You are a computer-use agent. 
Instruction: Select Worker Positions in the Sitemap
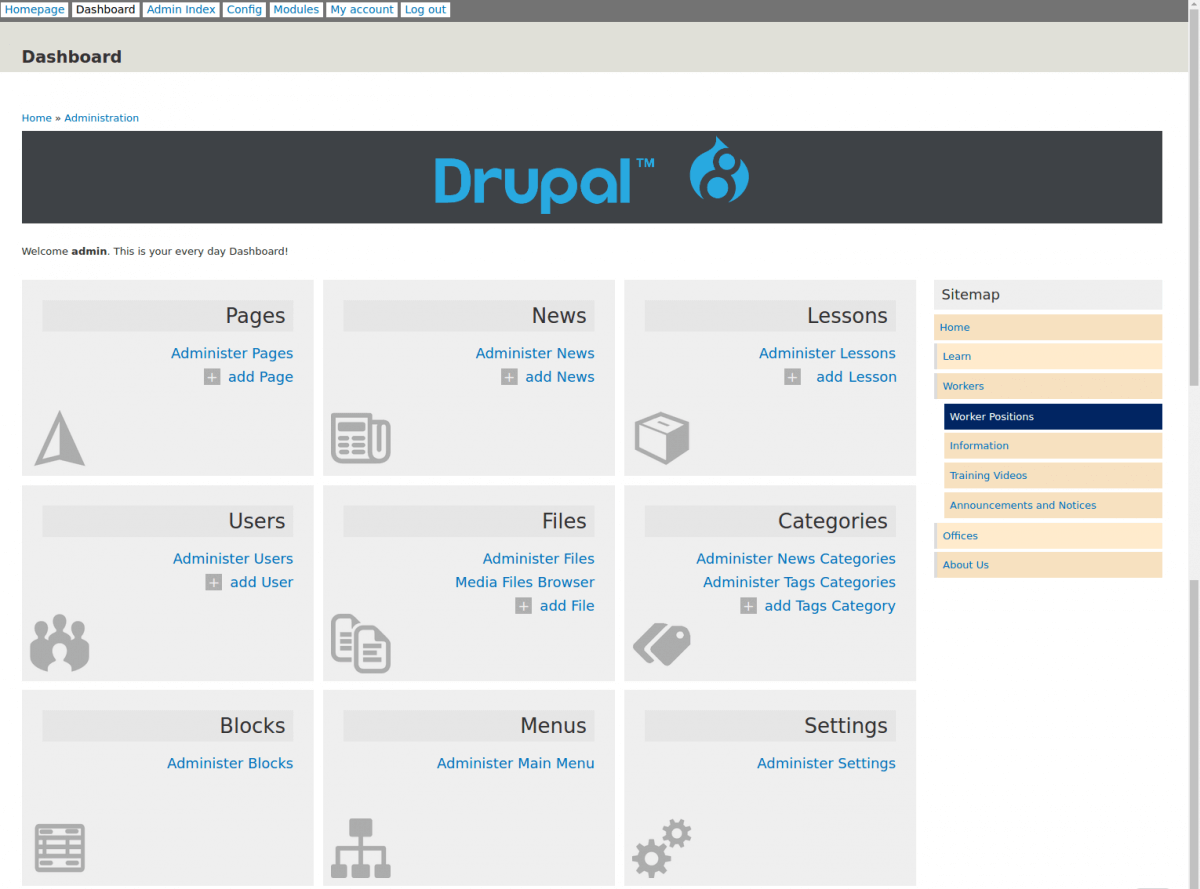[1053, 417]
